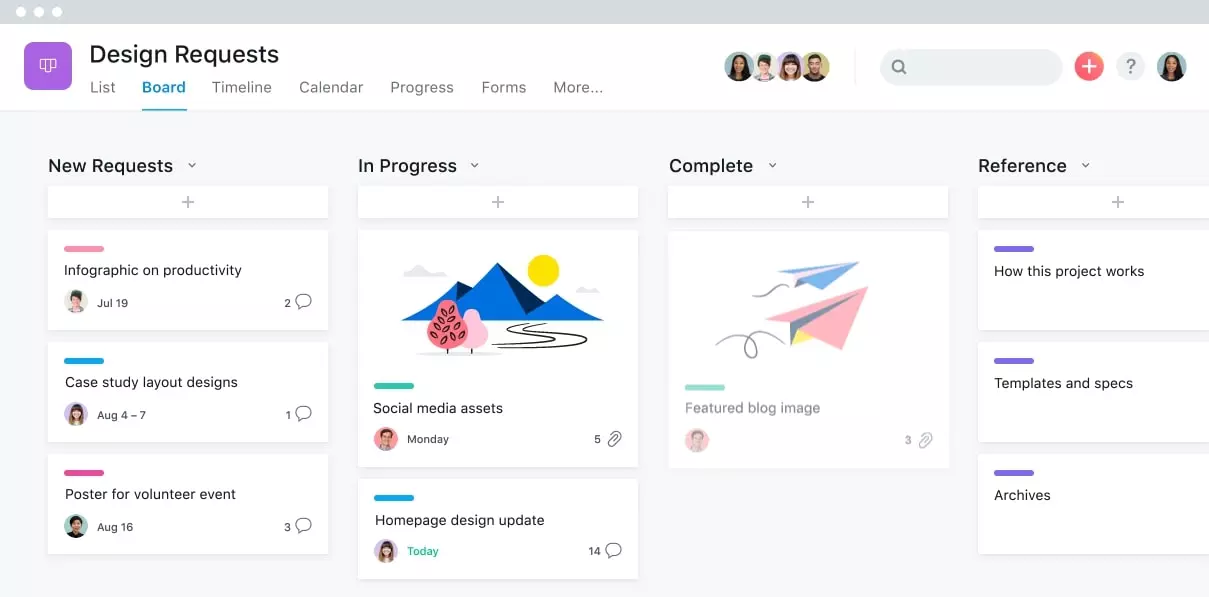Open the Templates and specs card

(x=1093, y=392)
